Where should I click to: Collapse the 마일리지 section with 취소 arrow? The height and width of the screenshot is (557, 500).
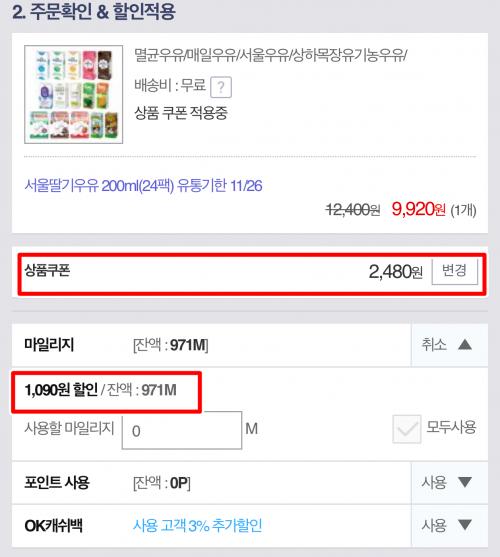click(449, 345)
